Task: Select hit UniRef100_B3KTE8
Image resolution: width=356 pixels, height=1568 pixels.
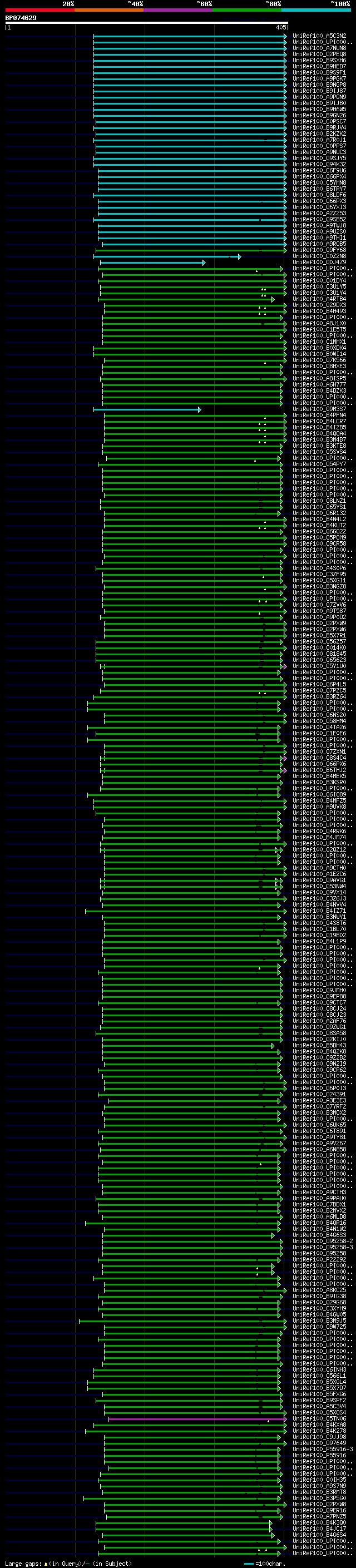Action: pyautogui.click(x=319, y=446)
